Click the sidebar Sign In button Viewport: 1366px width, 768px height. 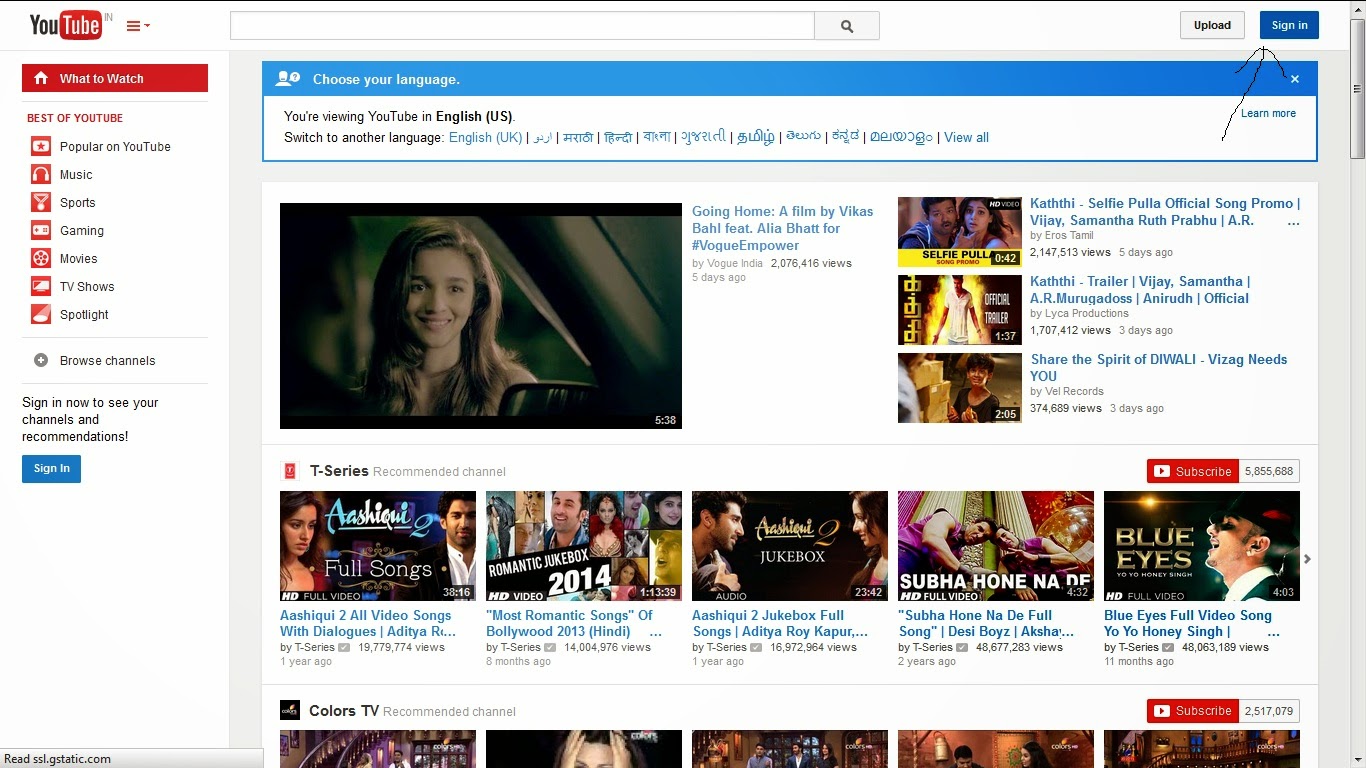(x=51, y=468)
